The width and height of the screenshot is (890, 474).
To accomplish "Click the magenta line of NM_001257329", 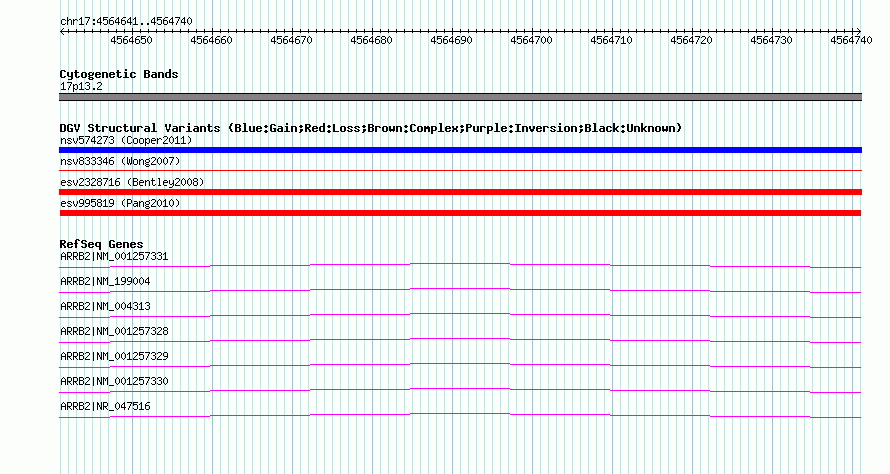I will (460, 365).
